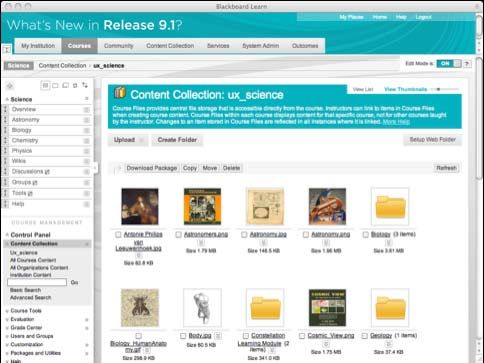The height and width of the screenshot is (363, 484).
Task: Open the Biology folder icon thumbnail
Action: tap(390, 207)
